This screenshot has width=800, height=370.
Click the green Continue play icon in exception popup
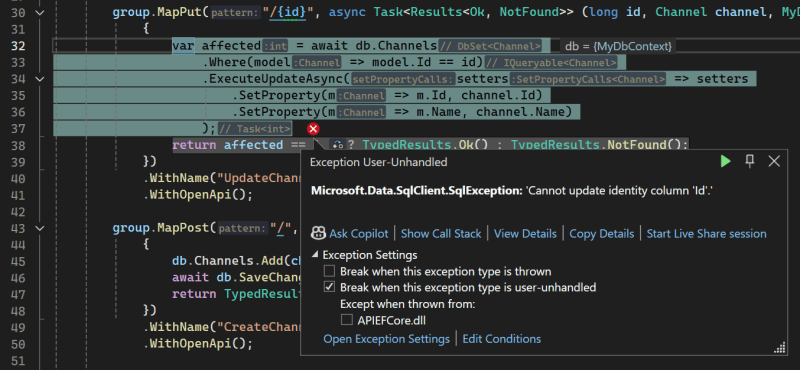725,162
